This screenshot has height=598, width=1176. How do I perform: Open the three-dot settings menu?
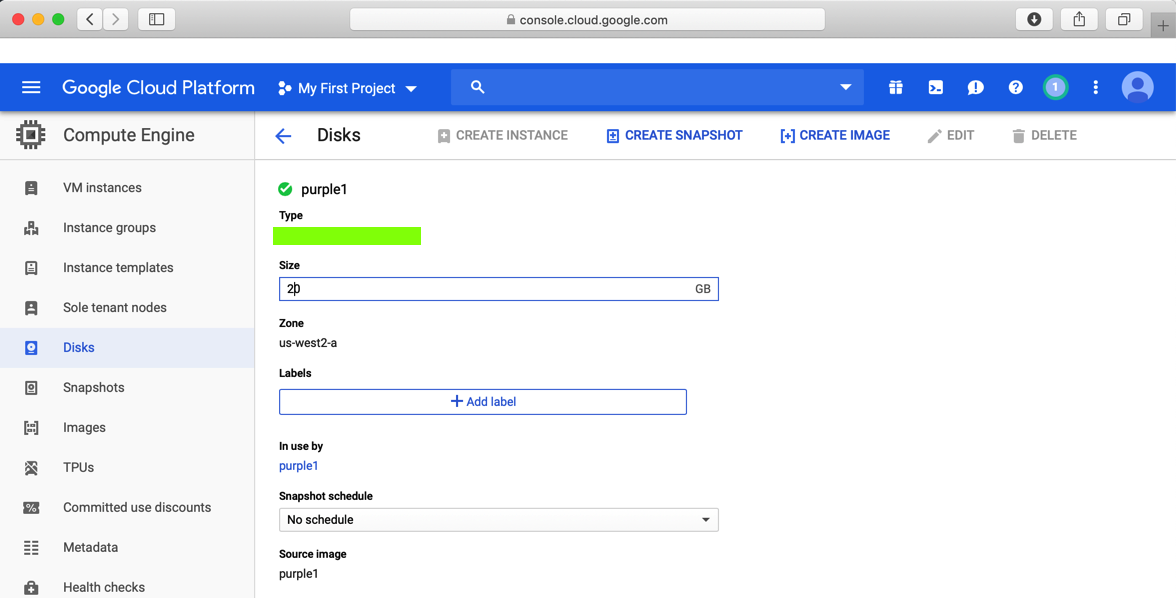(1095, 88)
